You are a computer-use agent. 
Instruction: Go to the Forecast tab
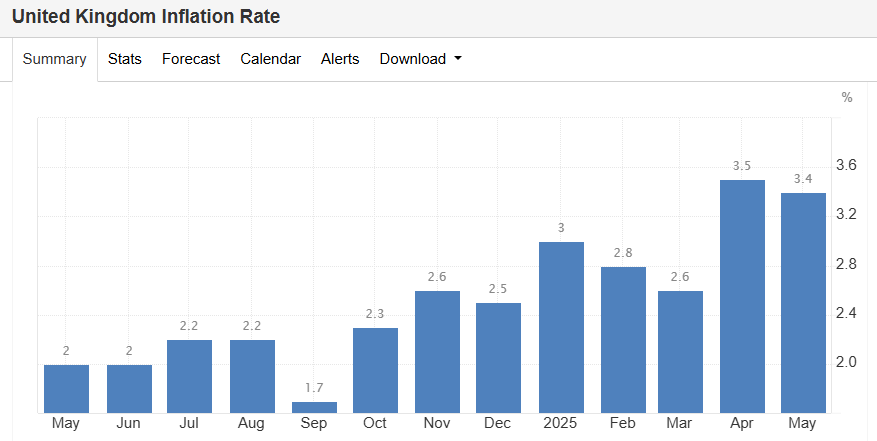coord(191,59)
